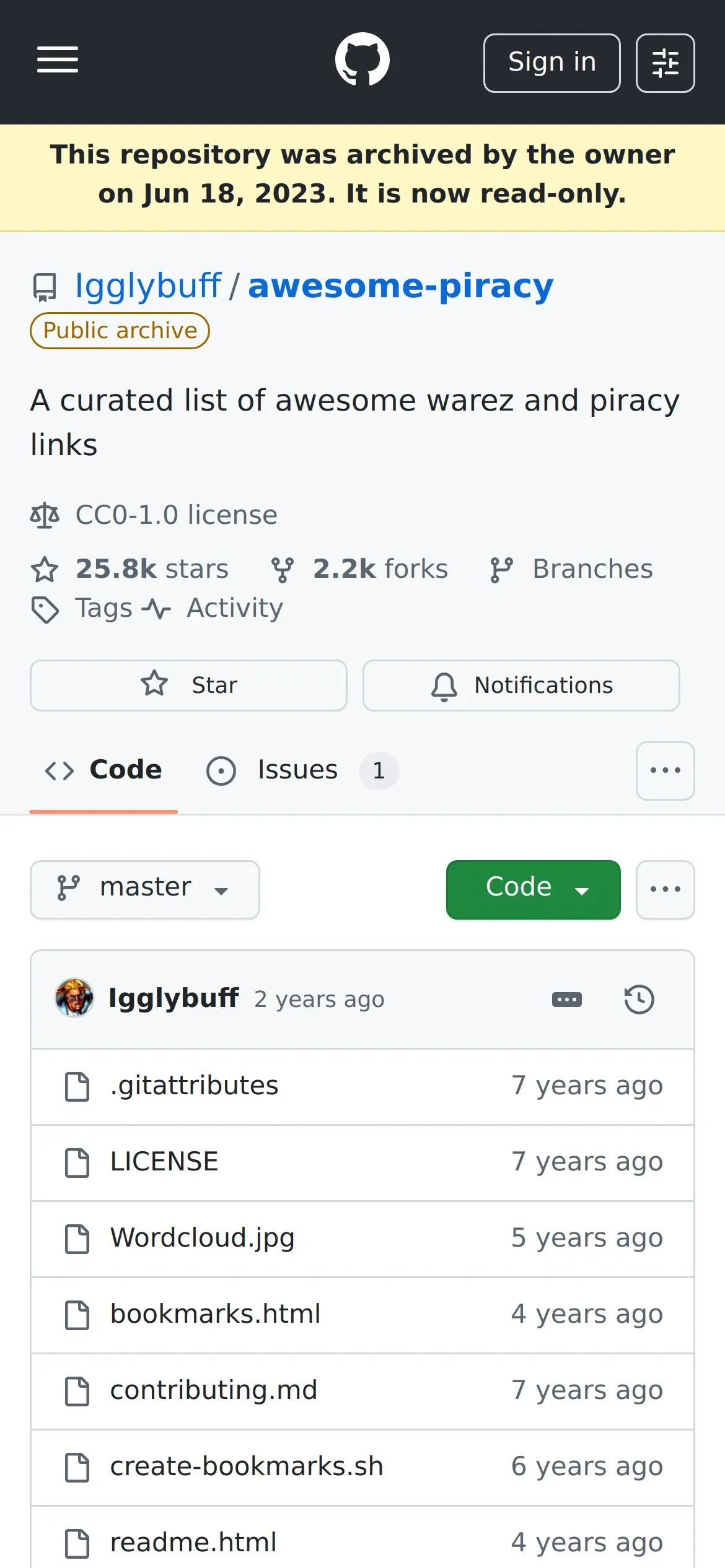Screen dimensions: 725x1568
Task: Expand the latest commit message ellipsis
Action: (x=566, y=1000)
